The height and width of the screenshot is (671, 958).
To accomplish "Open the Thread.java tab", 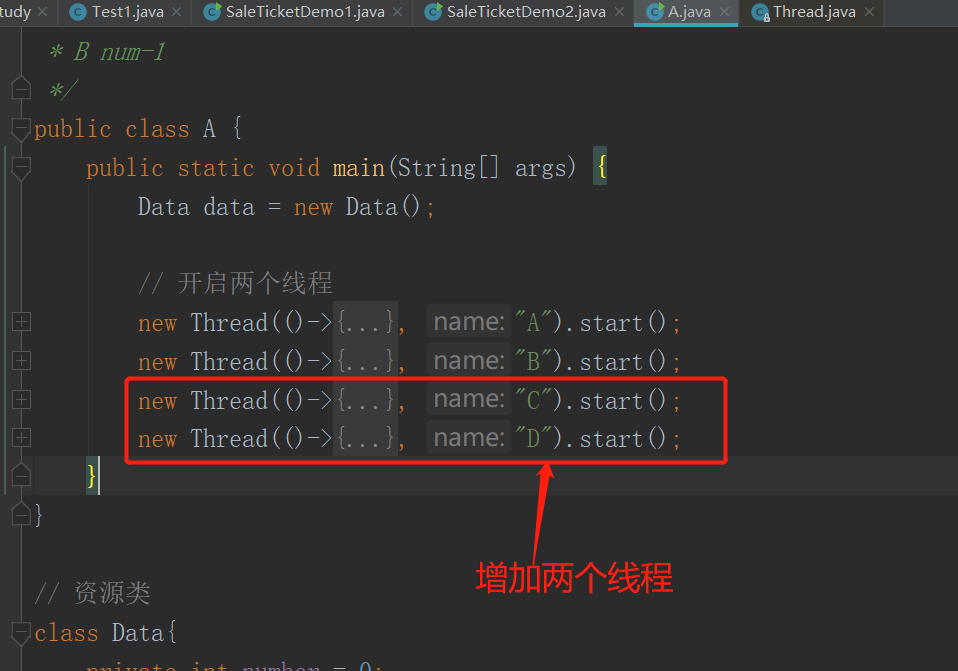I will [814, 12].
